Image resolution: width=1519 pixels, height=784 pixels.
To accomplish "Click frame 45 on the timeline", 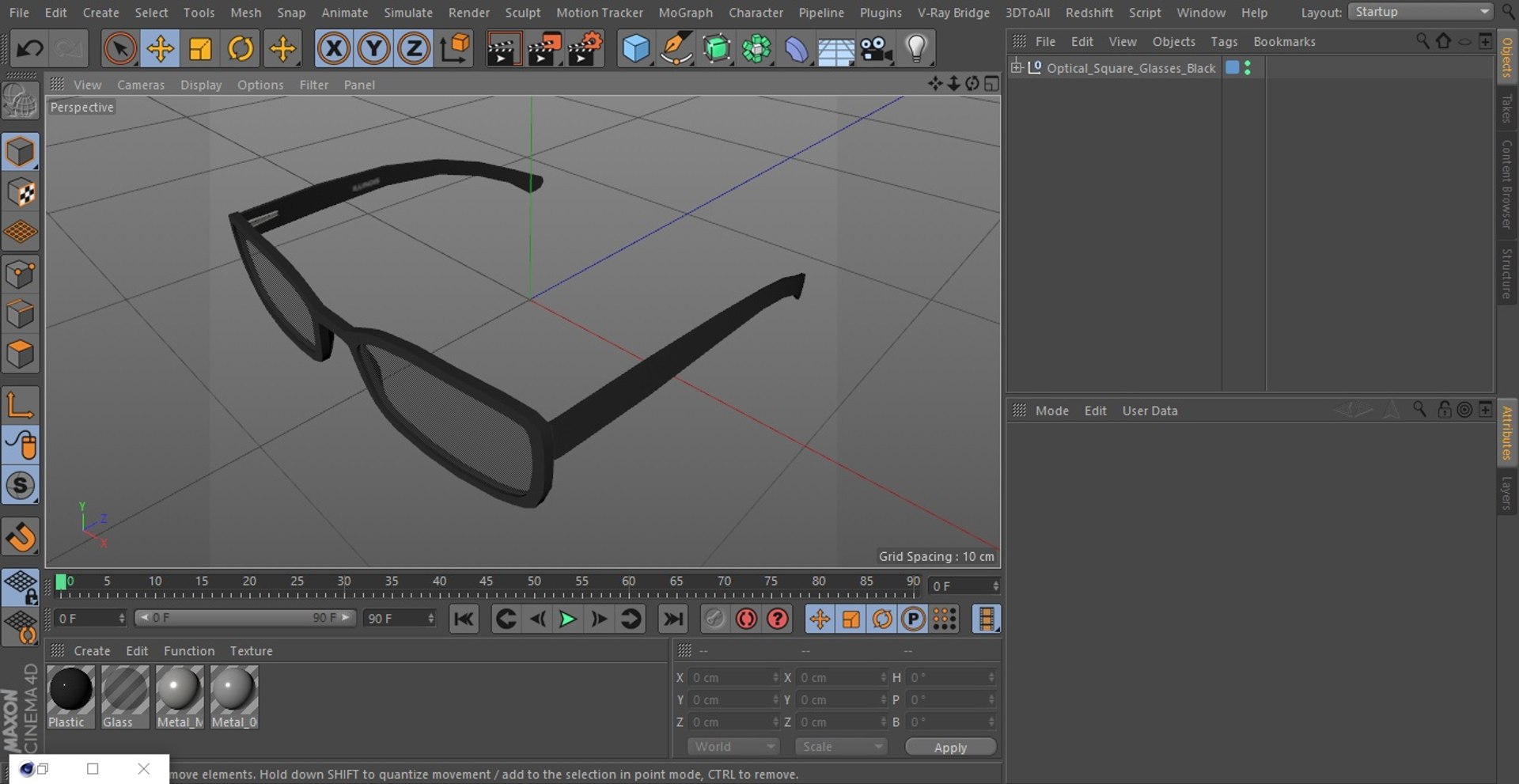I will coord(486,581).
